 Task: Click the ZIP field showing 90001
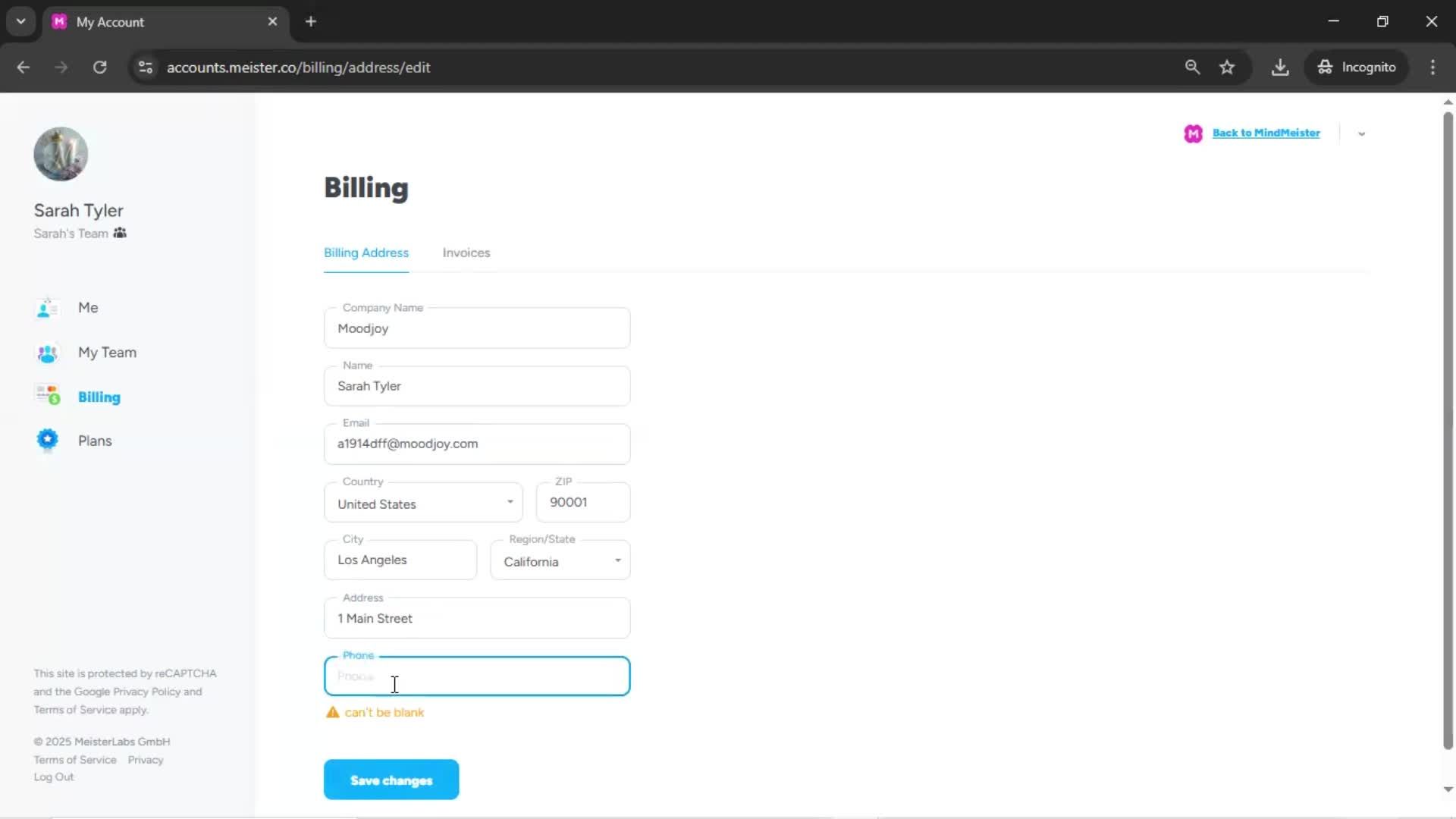pyautogui.click(x=583, y=502)
